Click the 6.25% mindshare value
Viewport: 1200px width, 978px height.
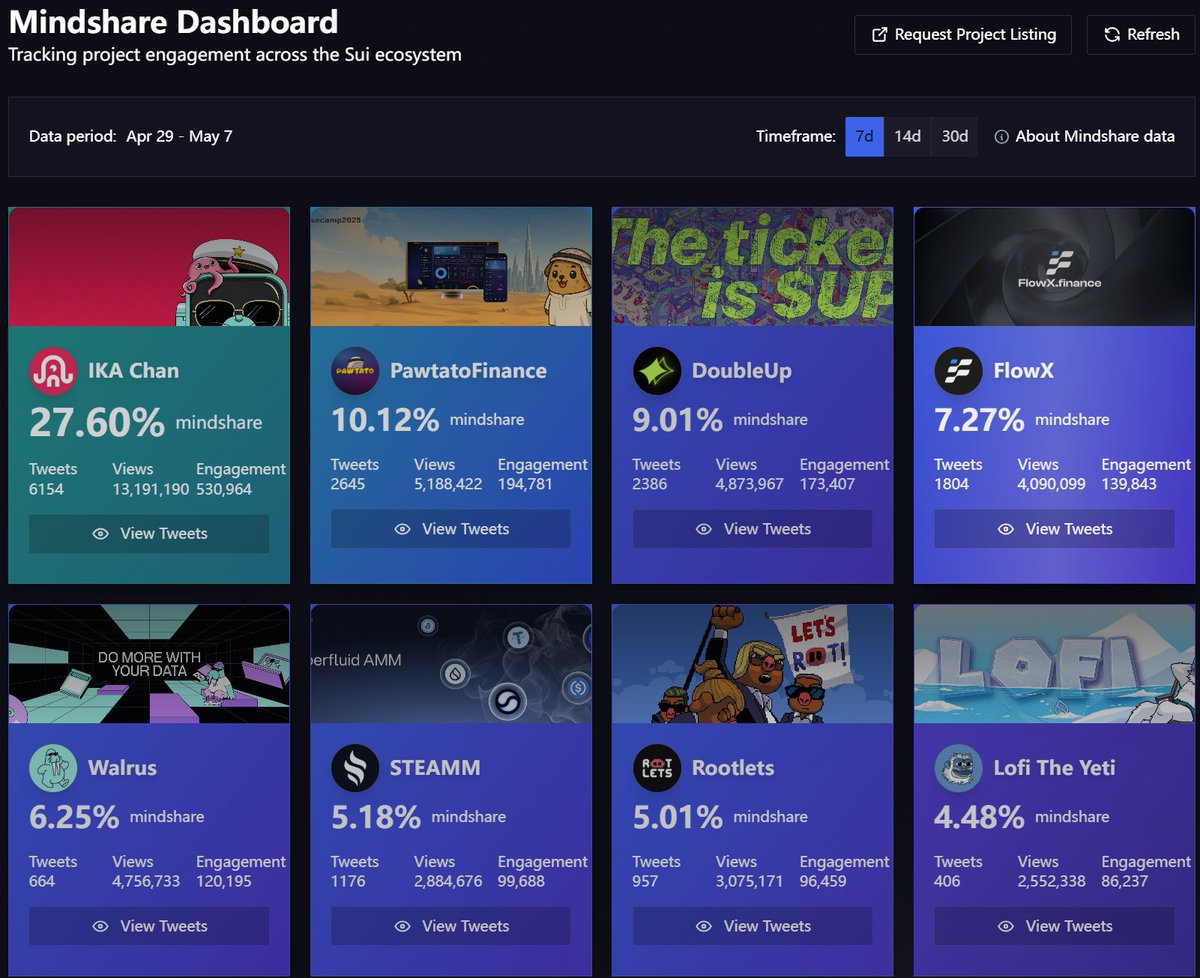click(74, 816)
